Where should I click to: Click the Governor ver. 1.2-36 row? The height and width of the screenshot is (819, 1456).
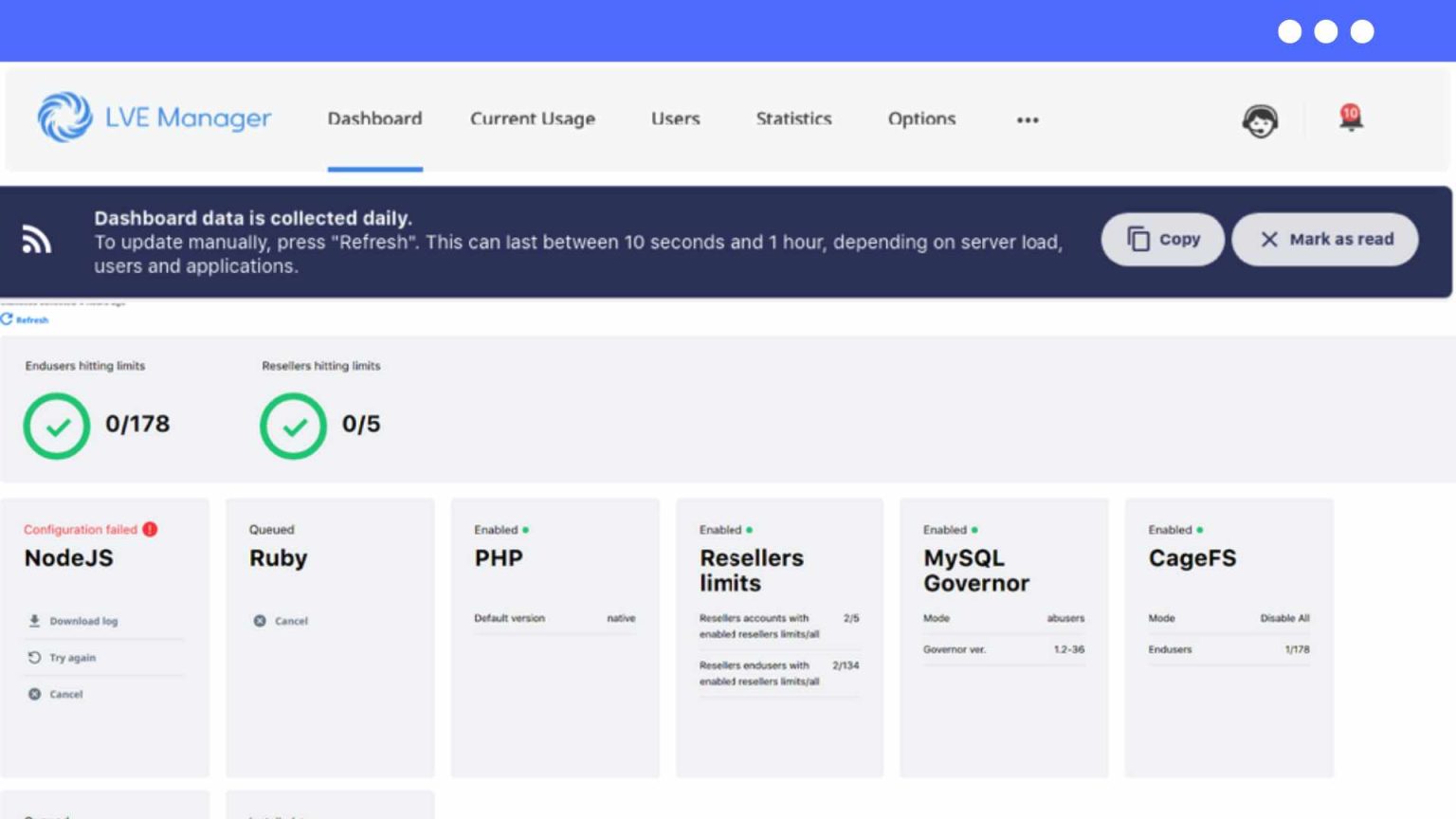(1004, 649)
